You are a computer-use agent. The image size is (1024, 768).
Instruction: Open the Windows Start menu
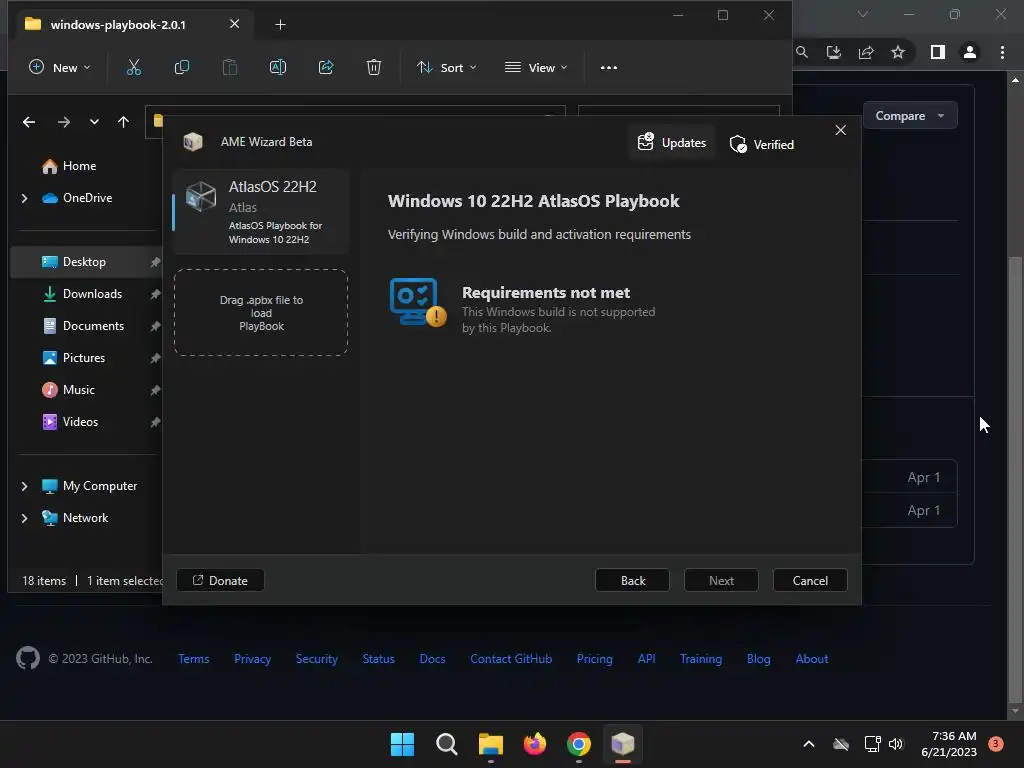tap(402, 744)
